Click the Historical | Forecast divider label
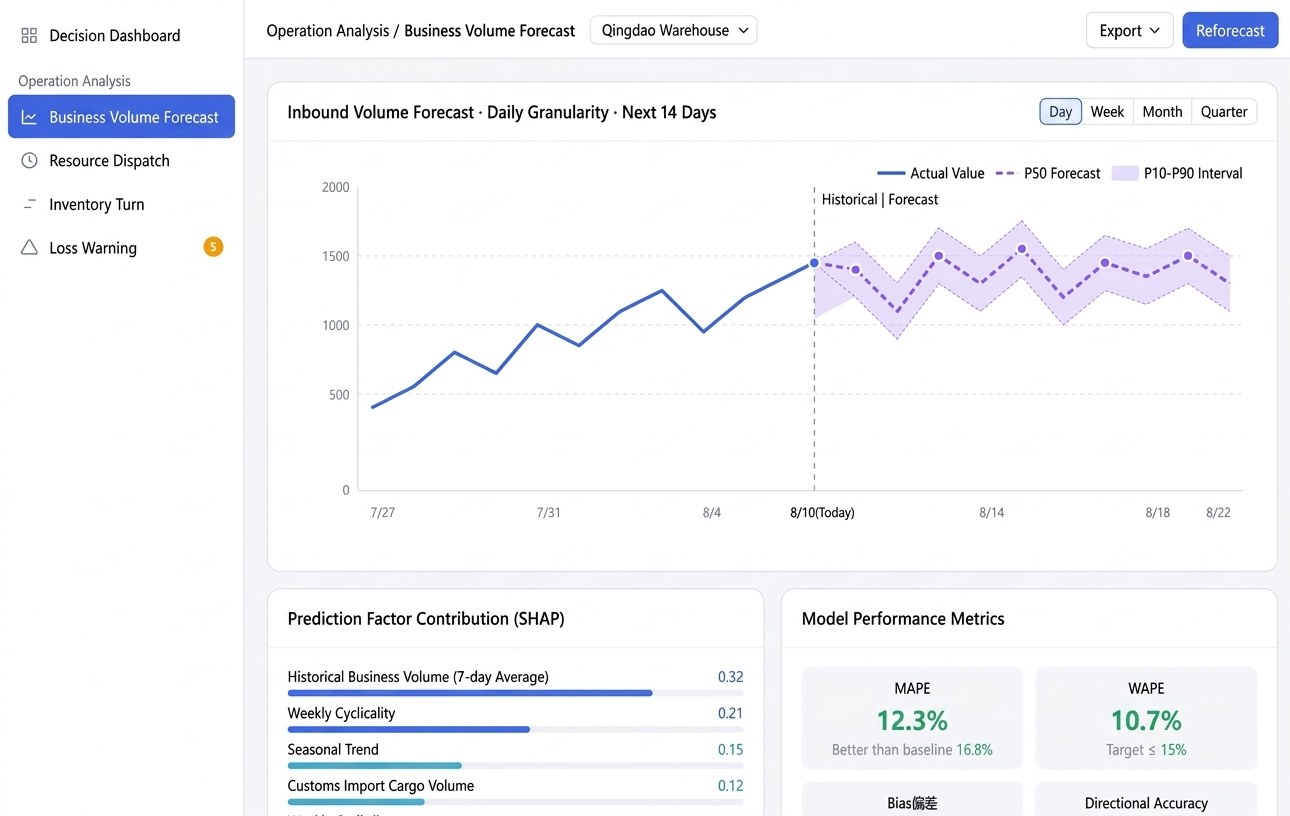 coord(880,200)
